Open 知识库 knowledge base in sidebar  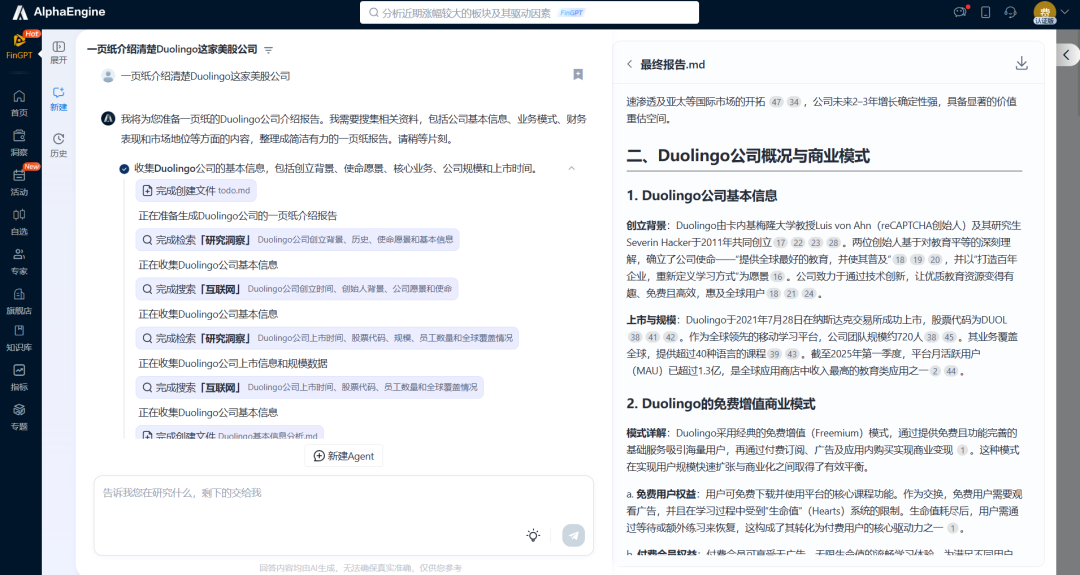19,337
